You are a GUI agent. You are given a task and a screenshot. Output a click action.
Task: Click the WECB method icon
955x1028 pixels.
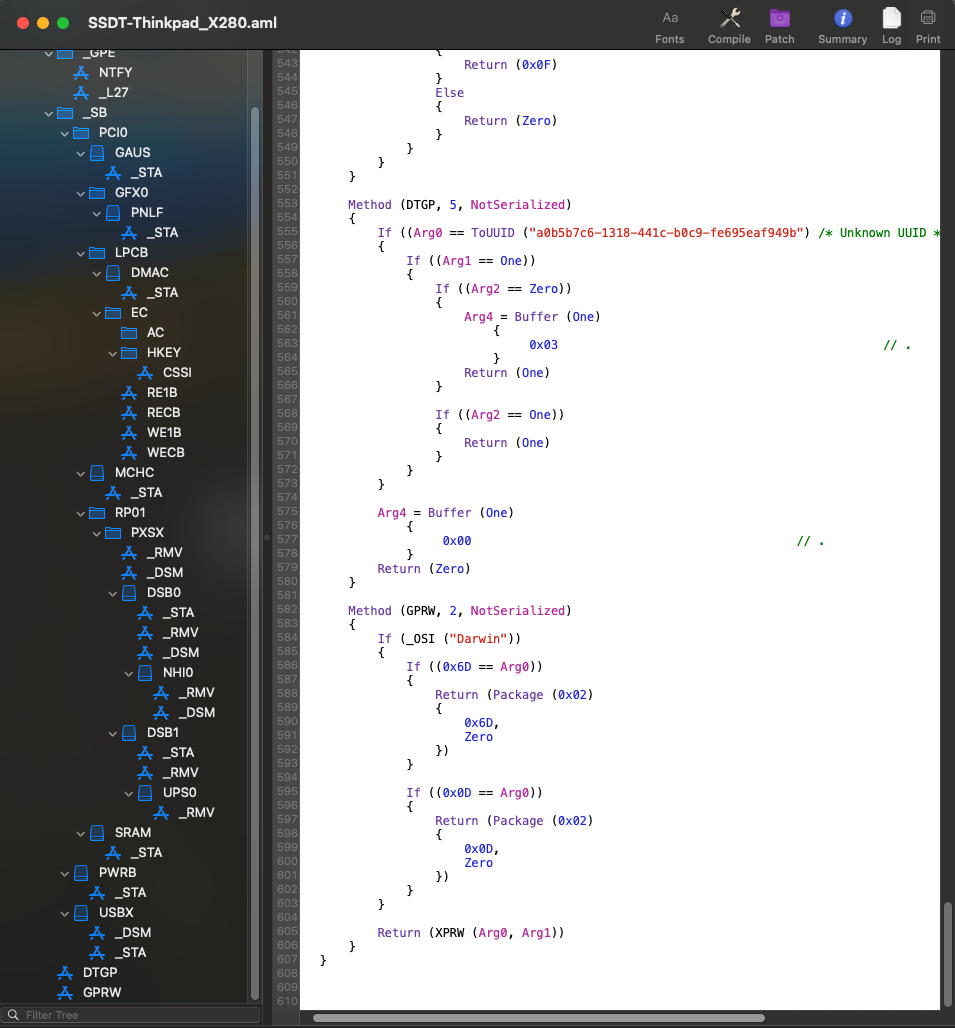coord(129,453)
